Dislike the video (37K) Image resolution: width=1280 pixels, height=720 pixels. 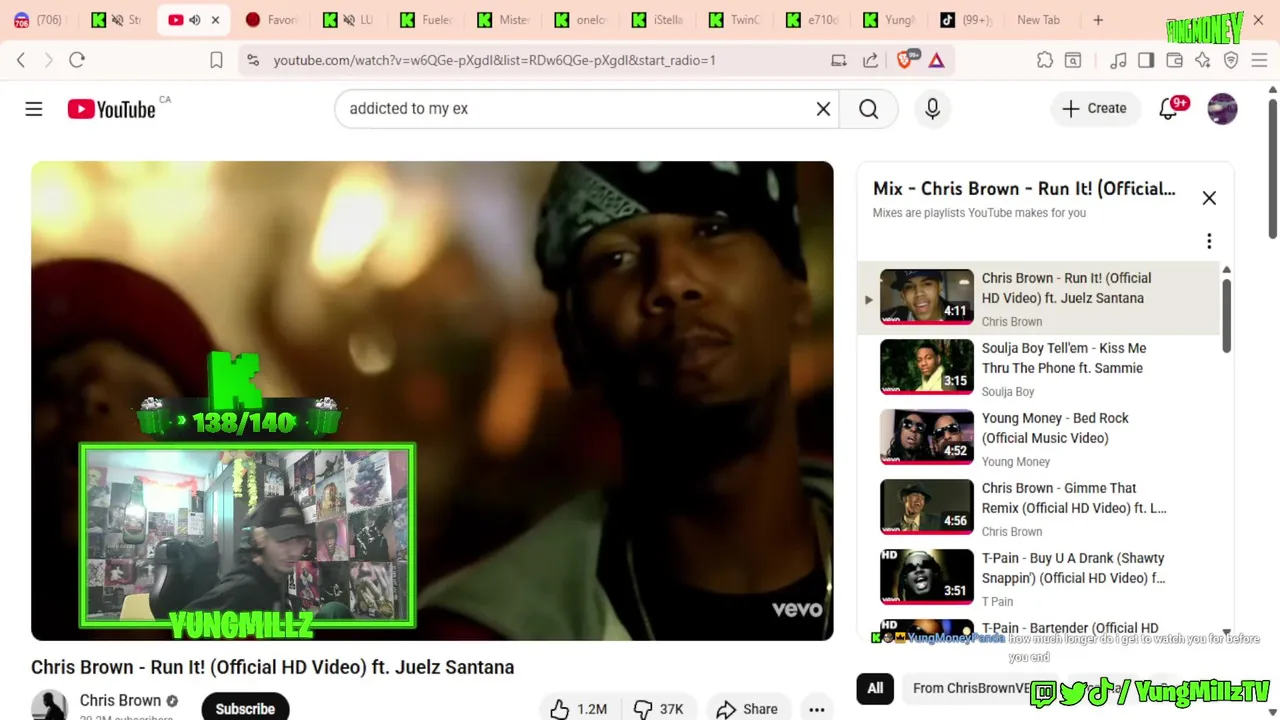pyautogui.click(x=658, y=709)
